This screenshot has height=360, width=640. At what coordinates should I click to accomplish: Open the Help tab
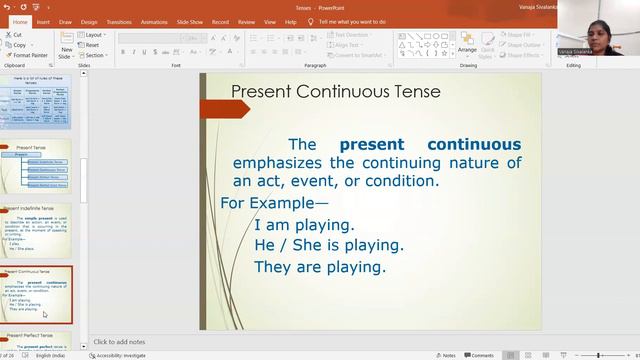pos(291,22)
